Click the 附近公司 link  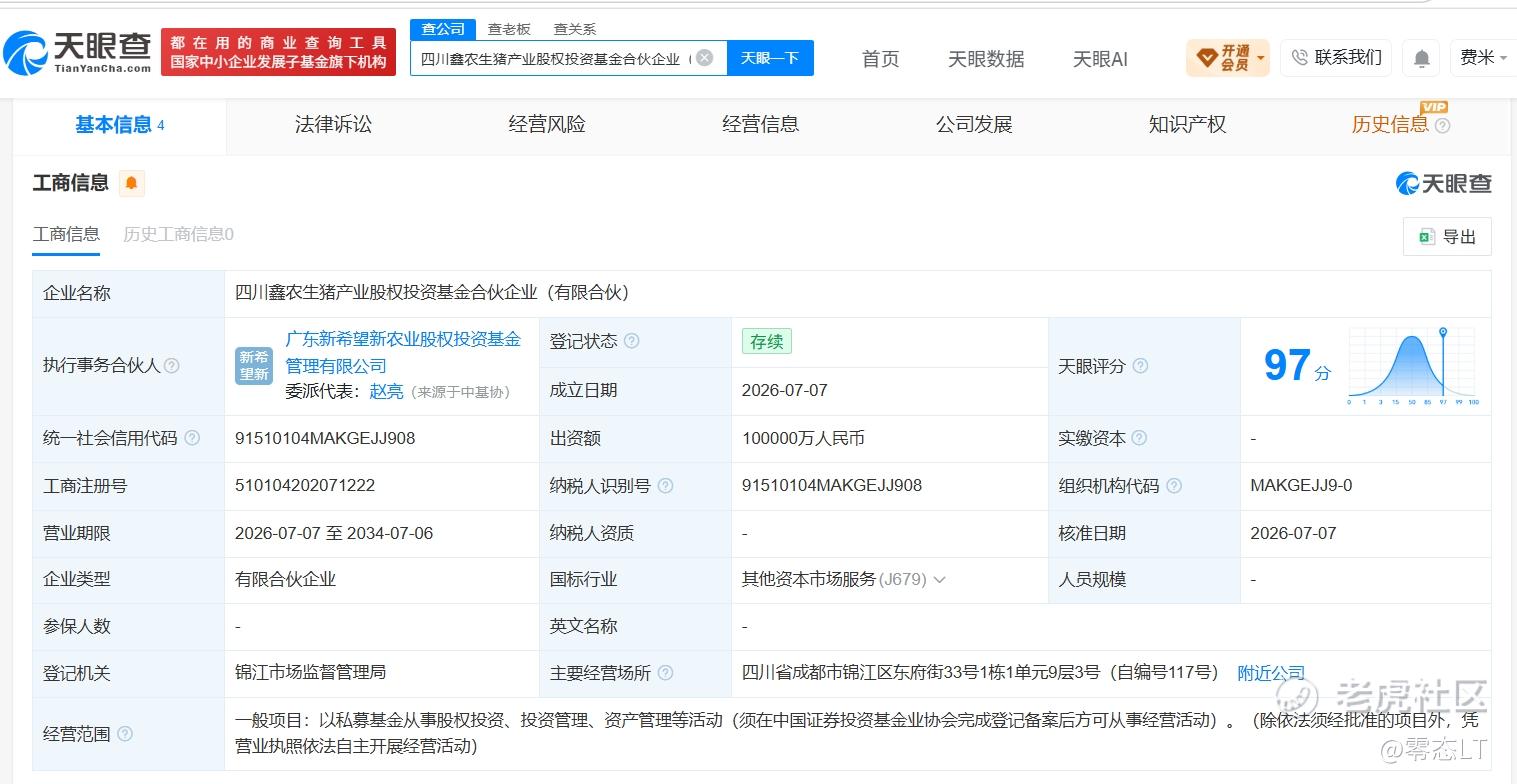(1271, 674)
